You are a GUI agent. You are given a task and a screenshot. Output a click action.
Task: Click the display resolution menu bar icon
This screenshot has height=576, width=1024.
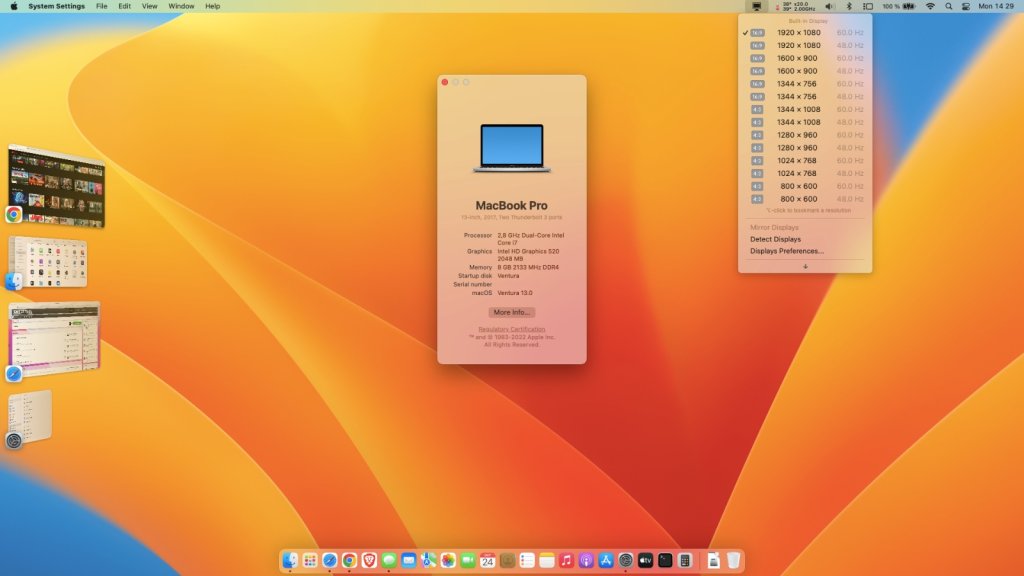[x=756, y=7]
